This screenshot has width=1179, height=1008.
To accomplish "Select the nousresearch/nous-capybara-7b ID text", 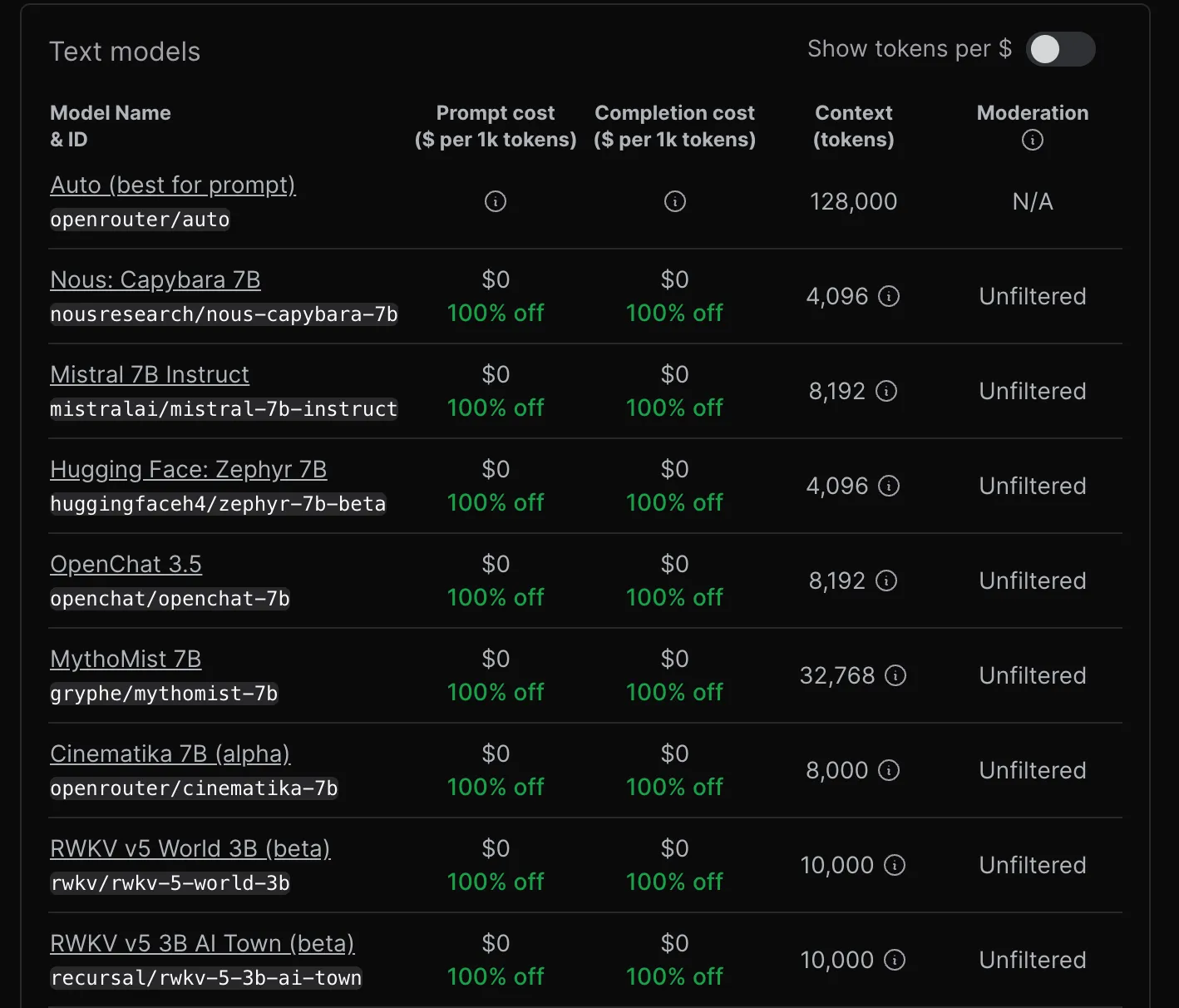I will tap(224, 314).
